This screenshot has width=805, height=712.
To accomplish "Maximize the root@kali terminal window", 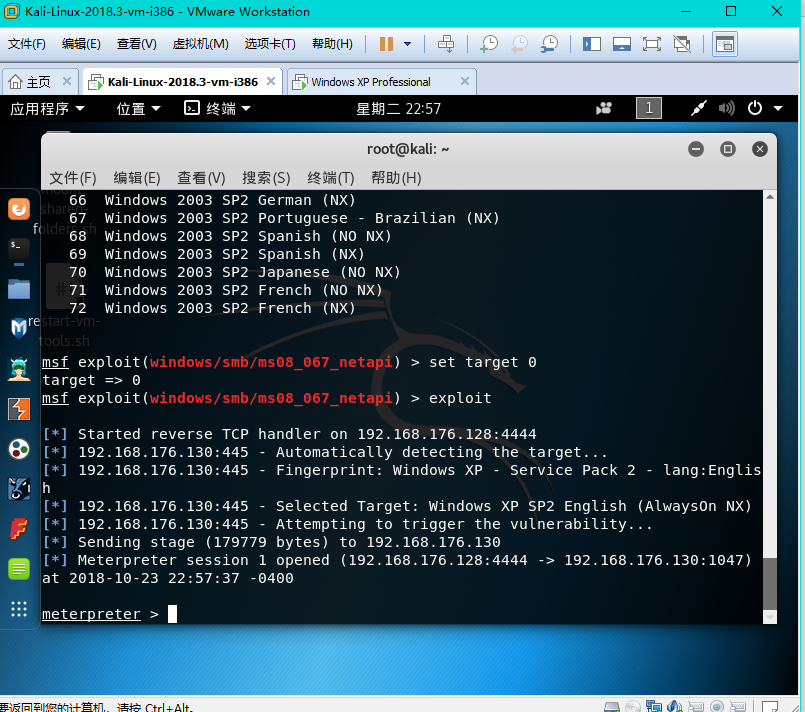I will [727, 149].
